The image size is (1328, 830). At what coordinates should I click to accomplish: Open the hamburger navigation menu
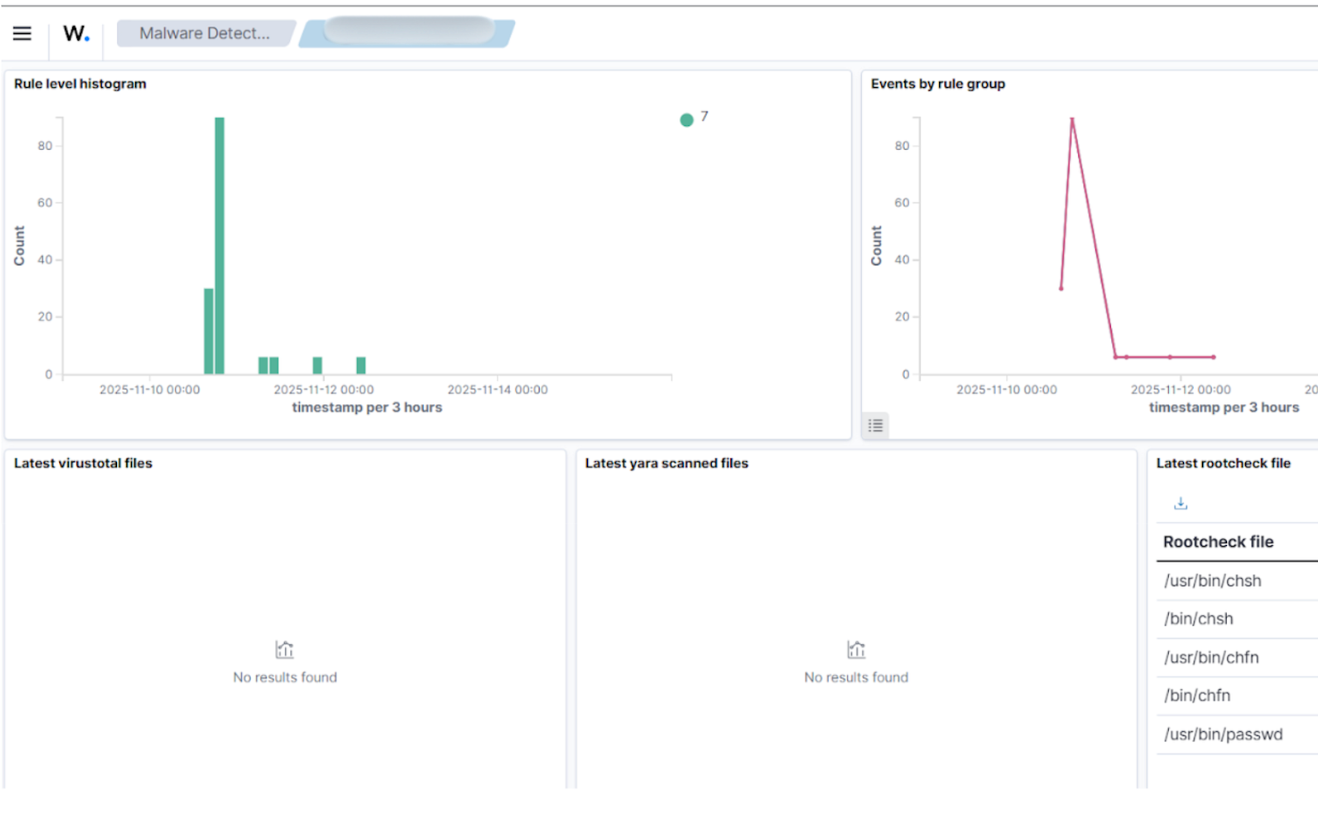point(22,33)
